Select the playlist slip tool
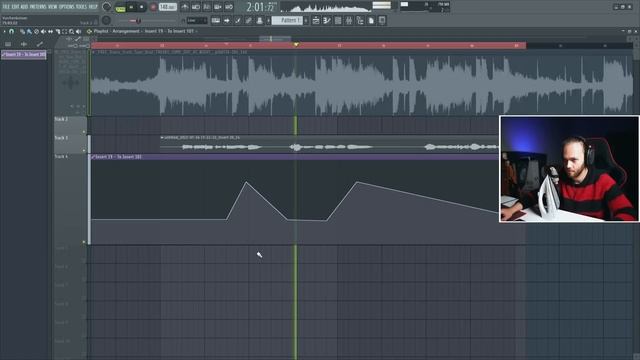Image resolution: width=640 pixels, height=360 pixels. coord(50,31)
